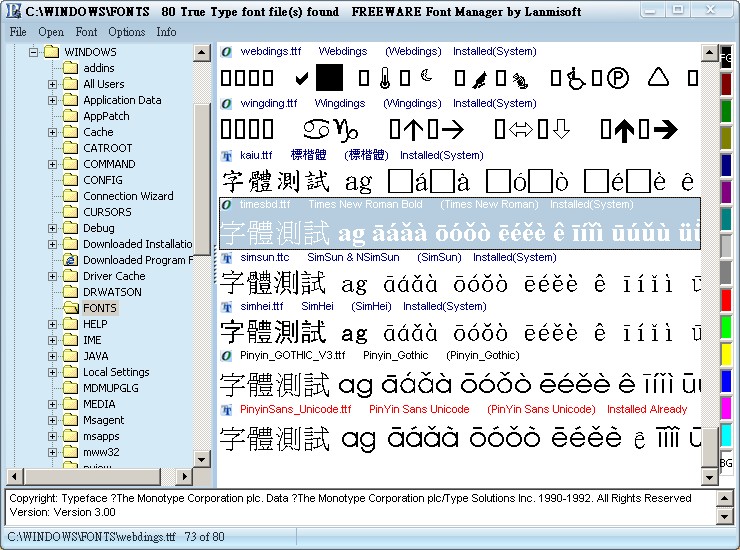740x550 pixels.
Task: Click the MDMUPGLG folder icon
Action: (x=71, y=388)
